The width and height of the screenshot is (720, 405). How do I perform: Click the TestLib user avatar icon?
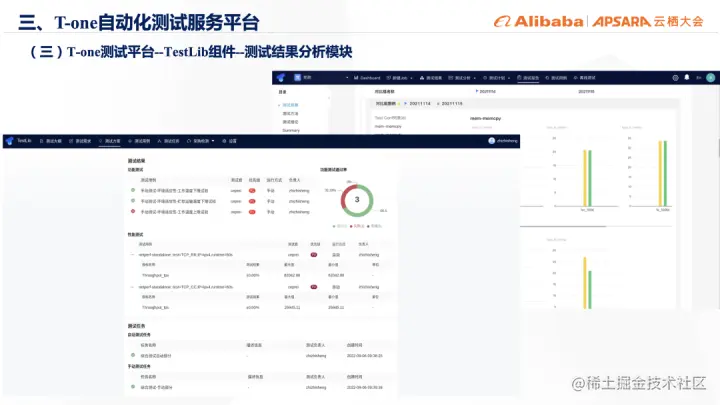pyautogui.click(x=491, y=141)
